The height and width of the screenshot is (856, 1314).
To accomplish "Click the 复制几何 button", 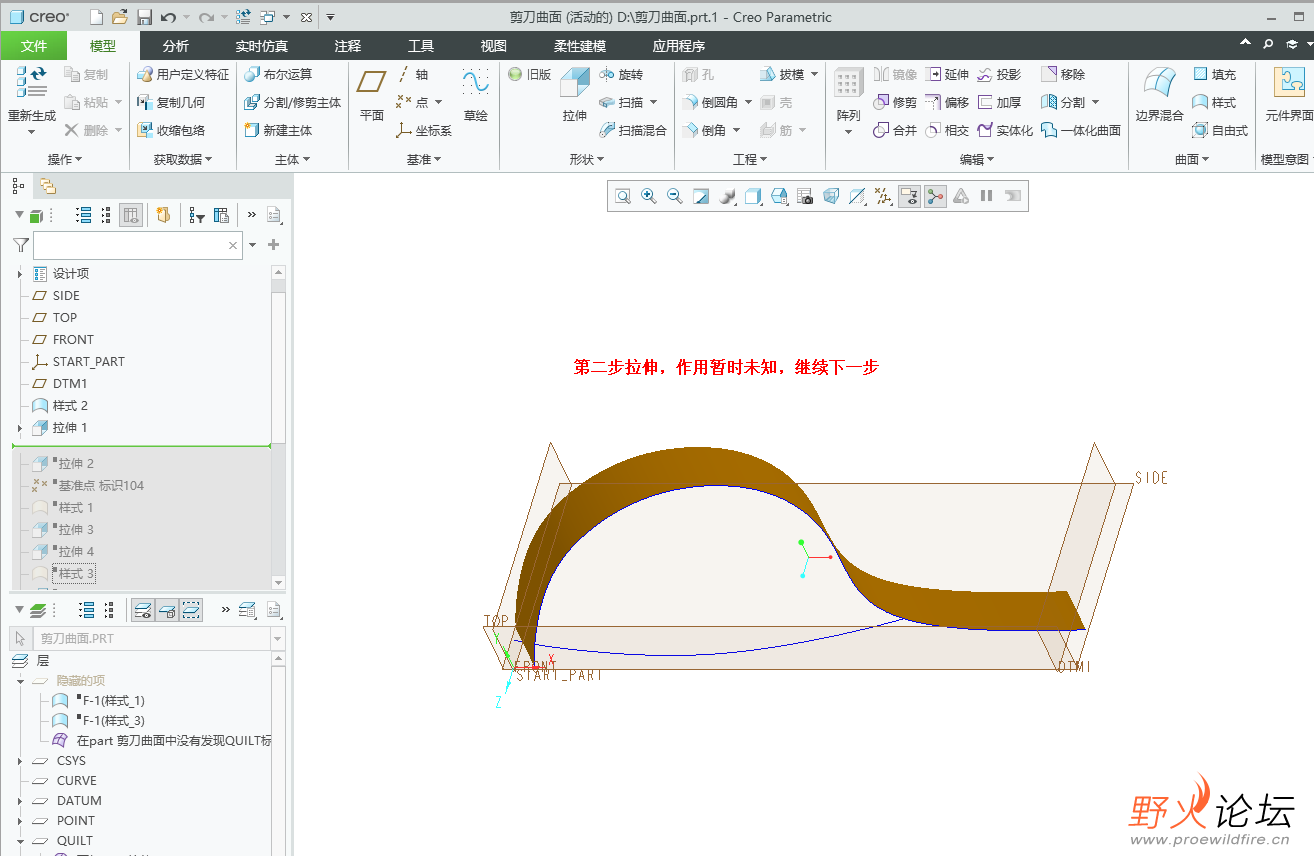I will pyautogui.click(x=171, y=103).
